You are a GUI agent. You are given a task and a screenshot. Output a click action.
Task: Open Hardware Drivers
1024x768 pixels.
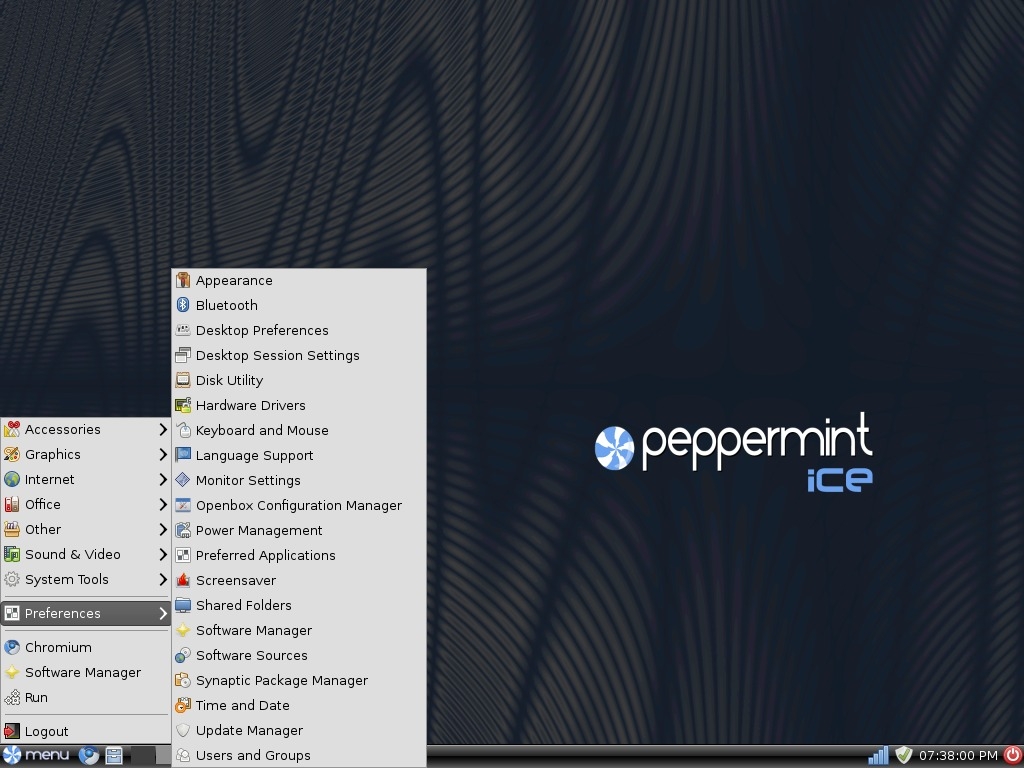click(299, 406)
